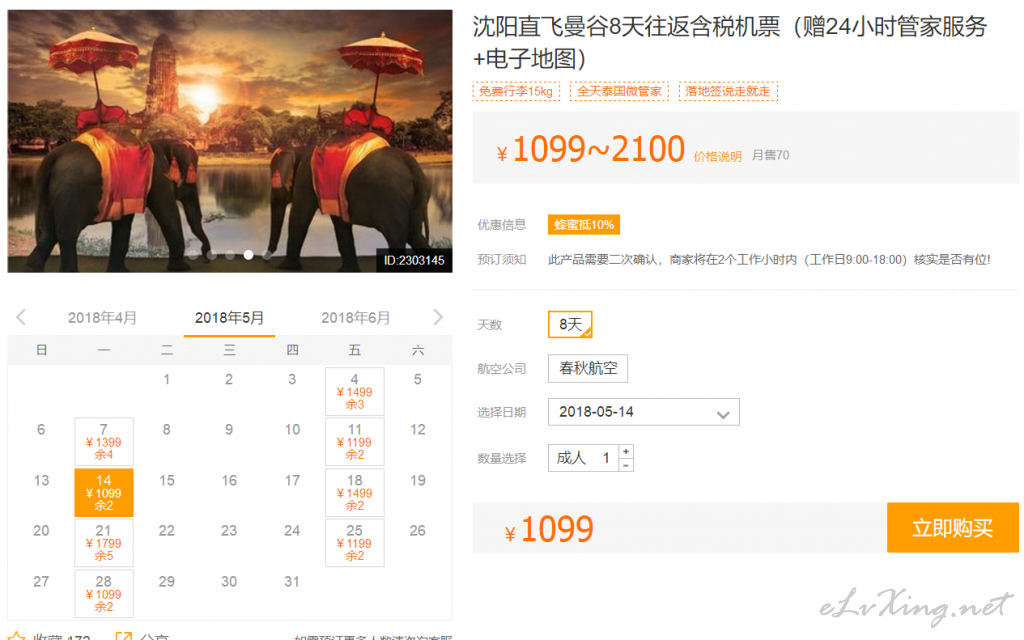1024x640 pixels.
Task: Click the 全天泰国微管家 tag
Action: pos(619,91)
